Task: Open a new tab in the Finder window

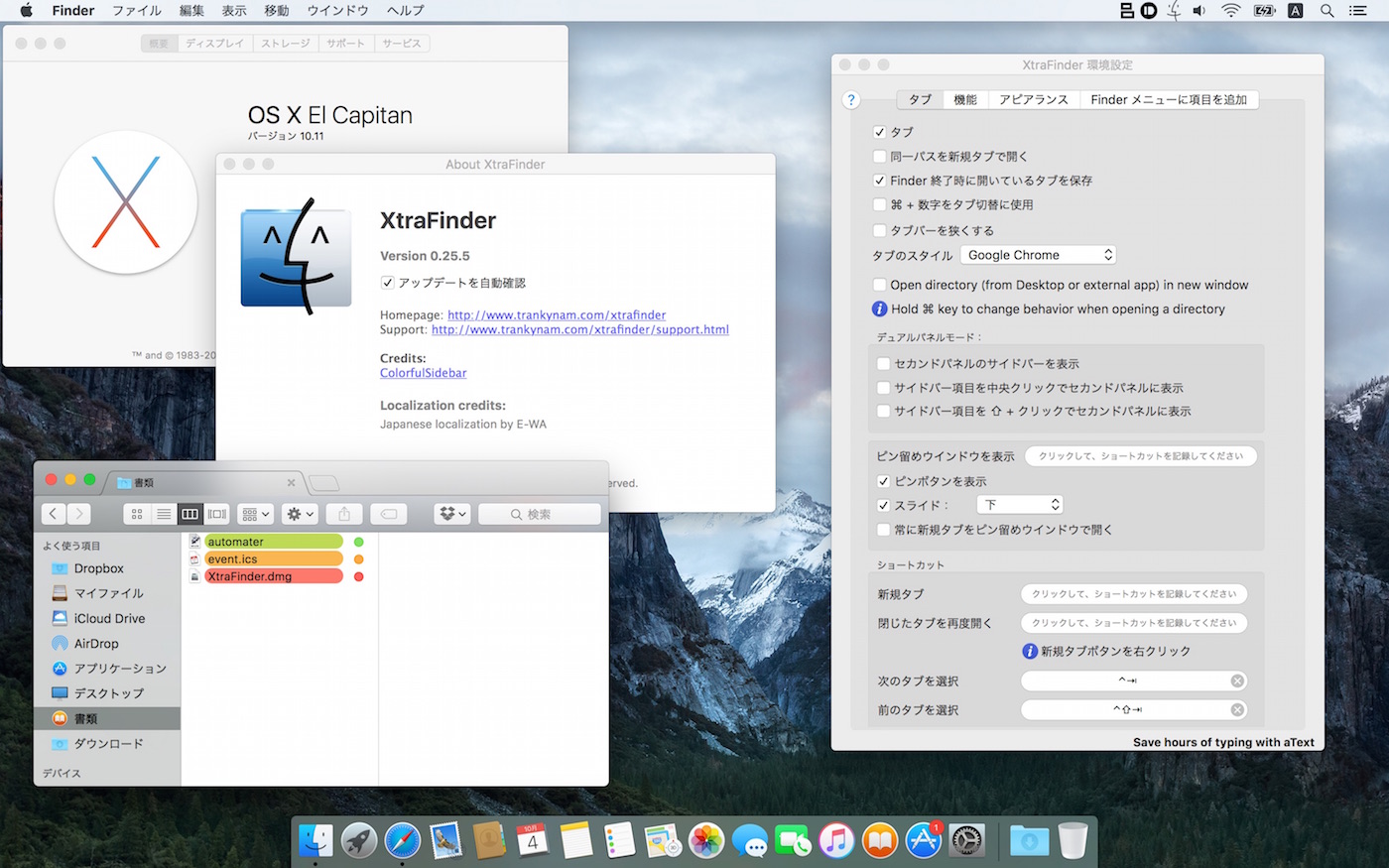Action: [323, 483]
